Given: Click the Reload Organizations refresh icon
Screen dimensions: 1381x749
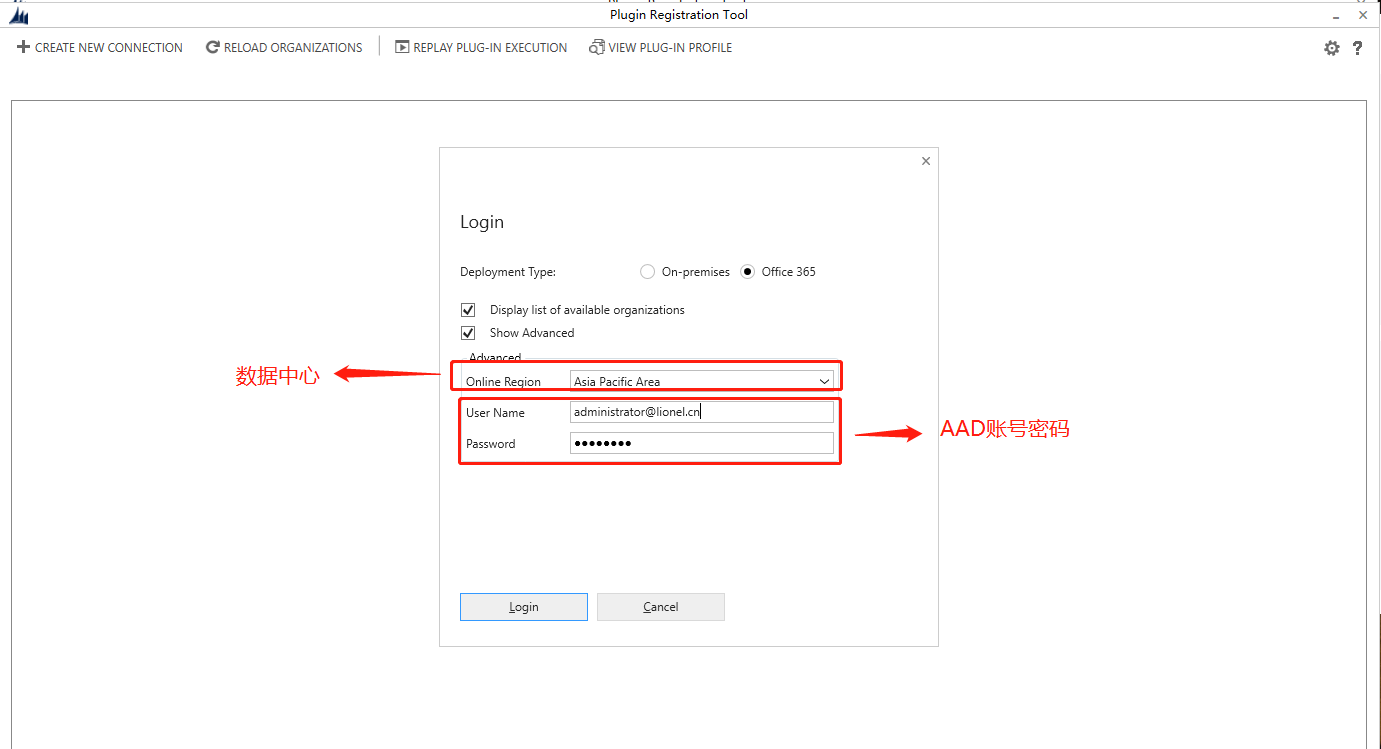Looking at the screenshot, I should point(213,47).
